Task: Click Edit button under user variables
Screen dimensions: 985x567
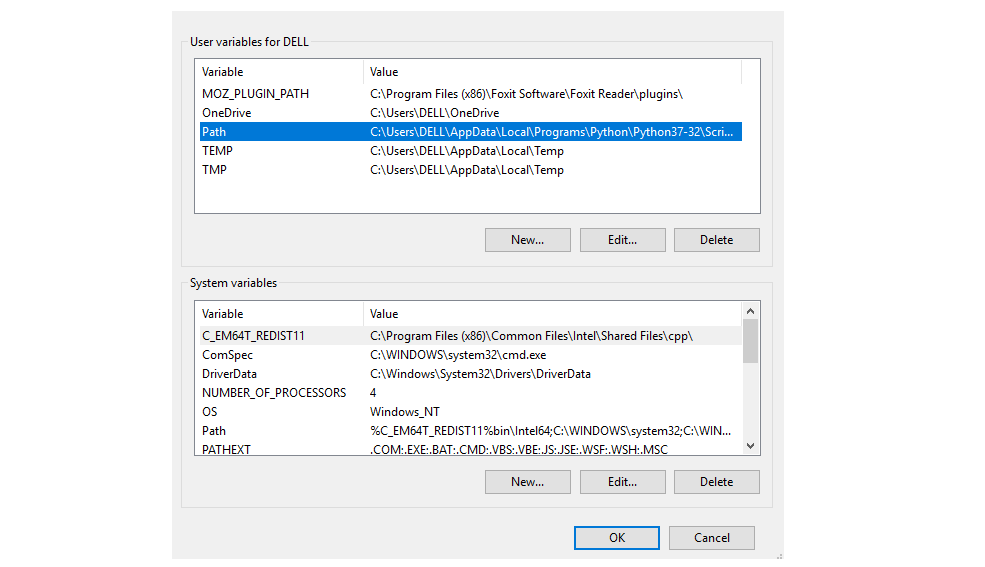Action: pos(623,240)
